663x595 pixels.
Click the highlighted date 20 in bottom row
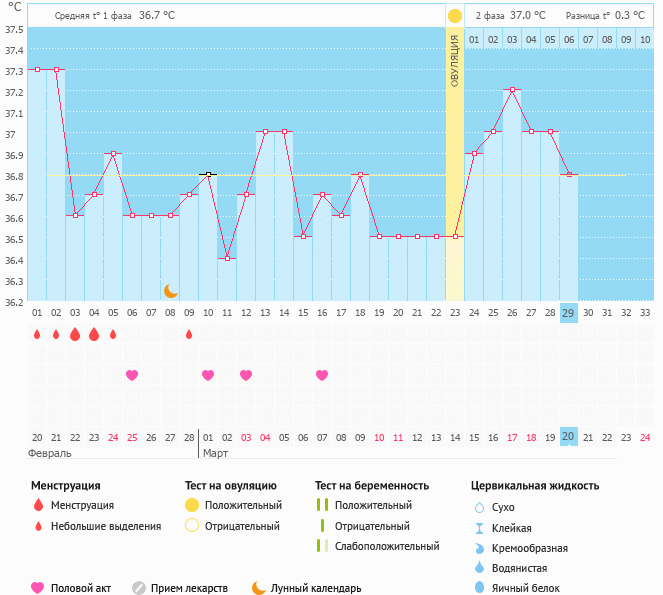click(569, 436)
